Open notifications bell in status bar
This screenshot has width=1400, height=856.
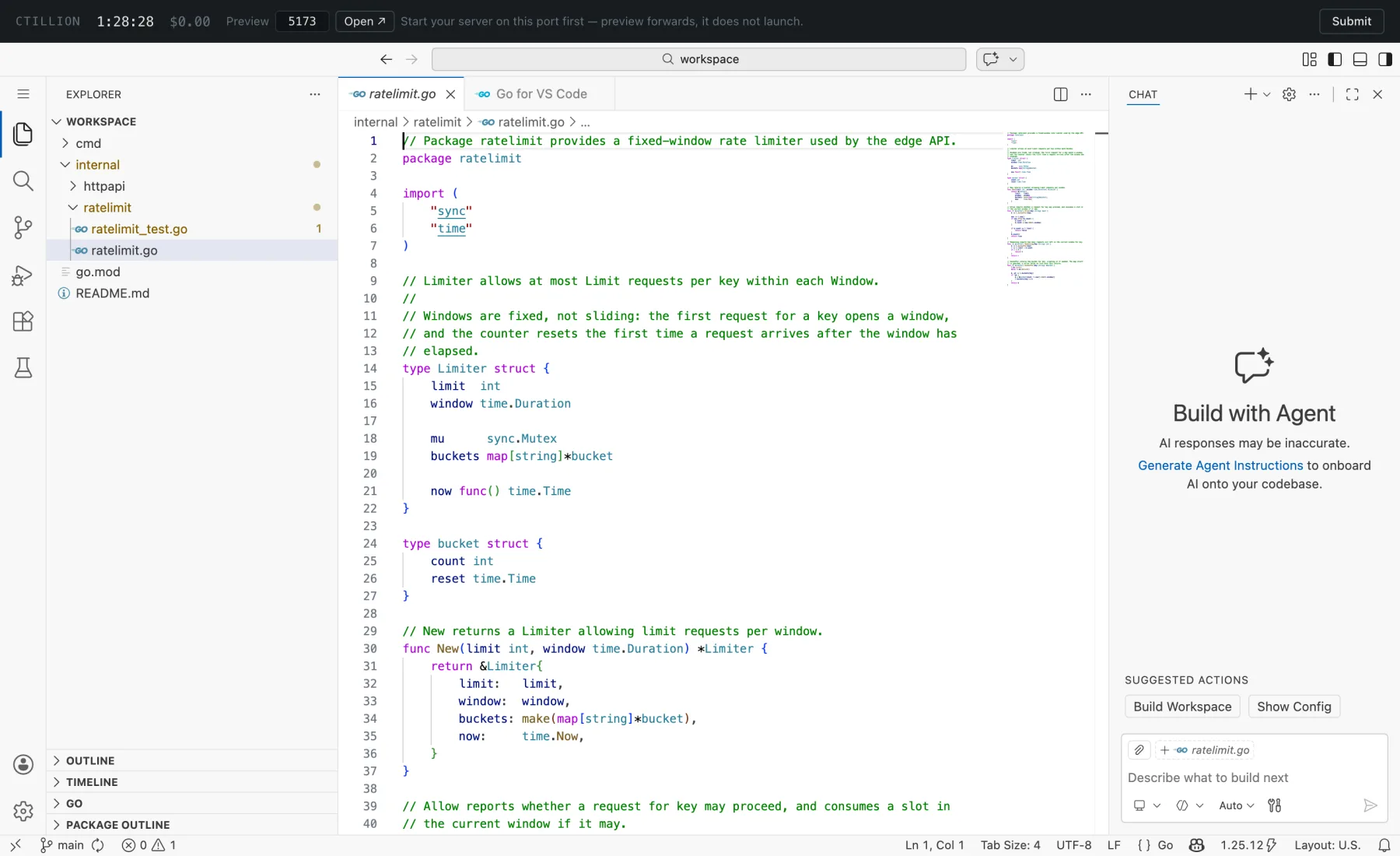(1384, 845)
